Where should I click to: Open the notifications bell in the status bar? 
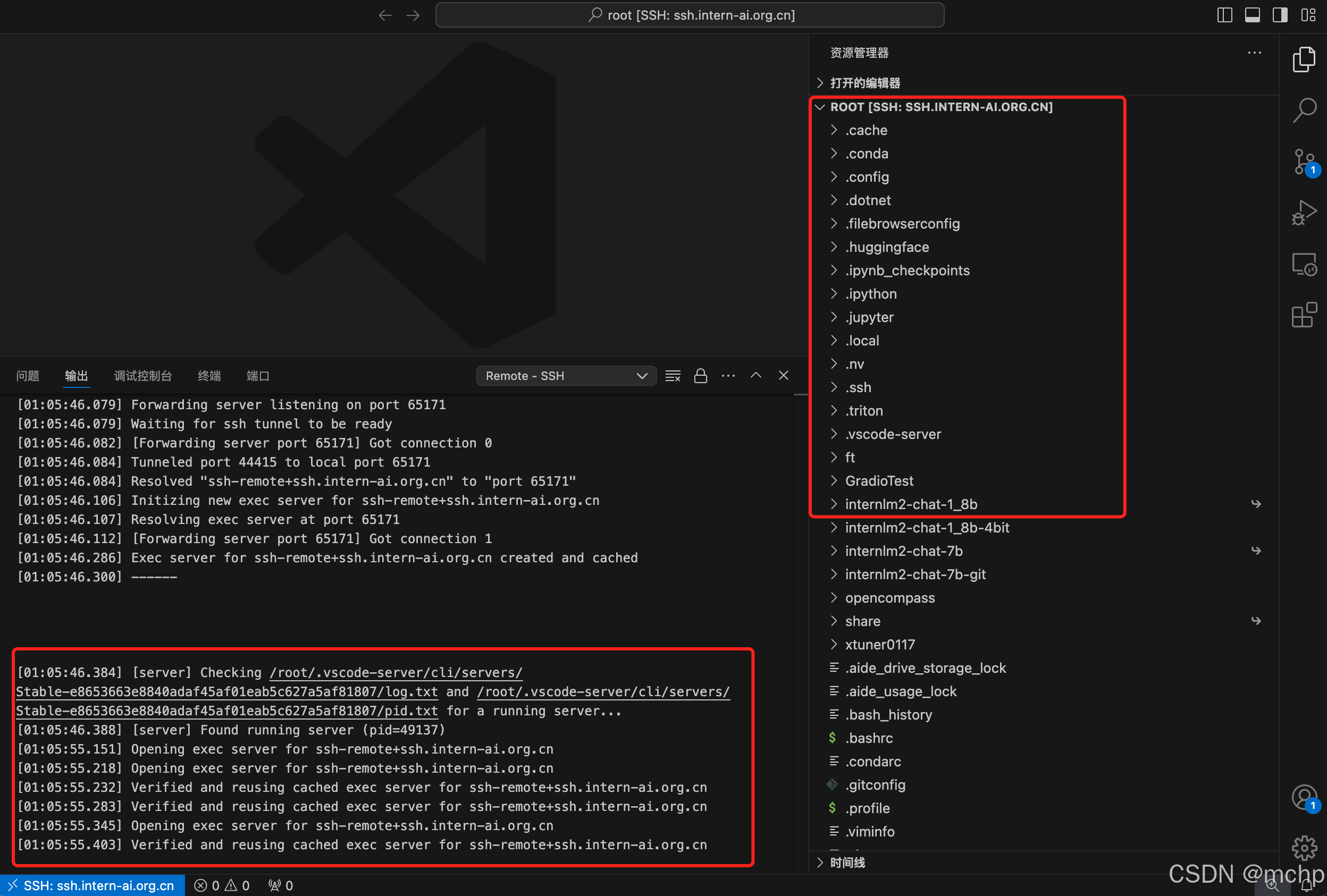[1306, 885]
